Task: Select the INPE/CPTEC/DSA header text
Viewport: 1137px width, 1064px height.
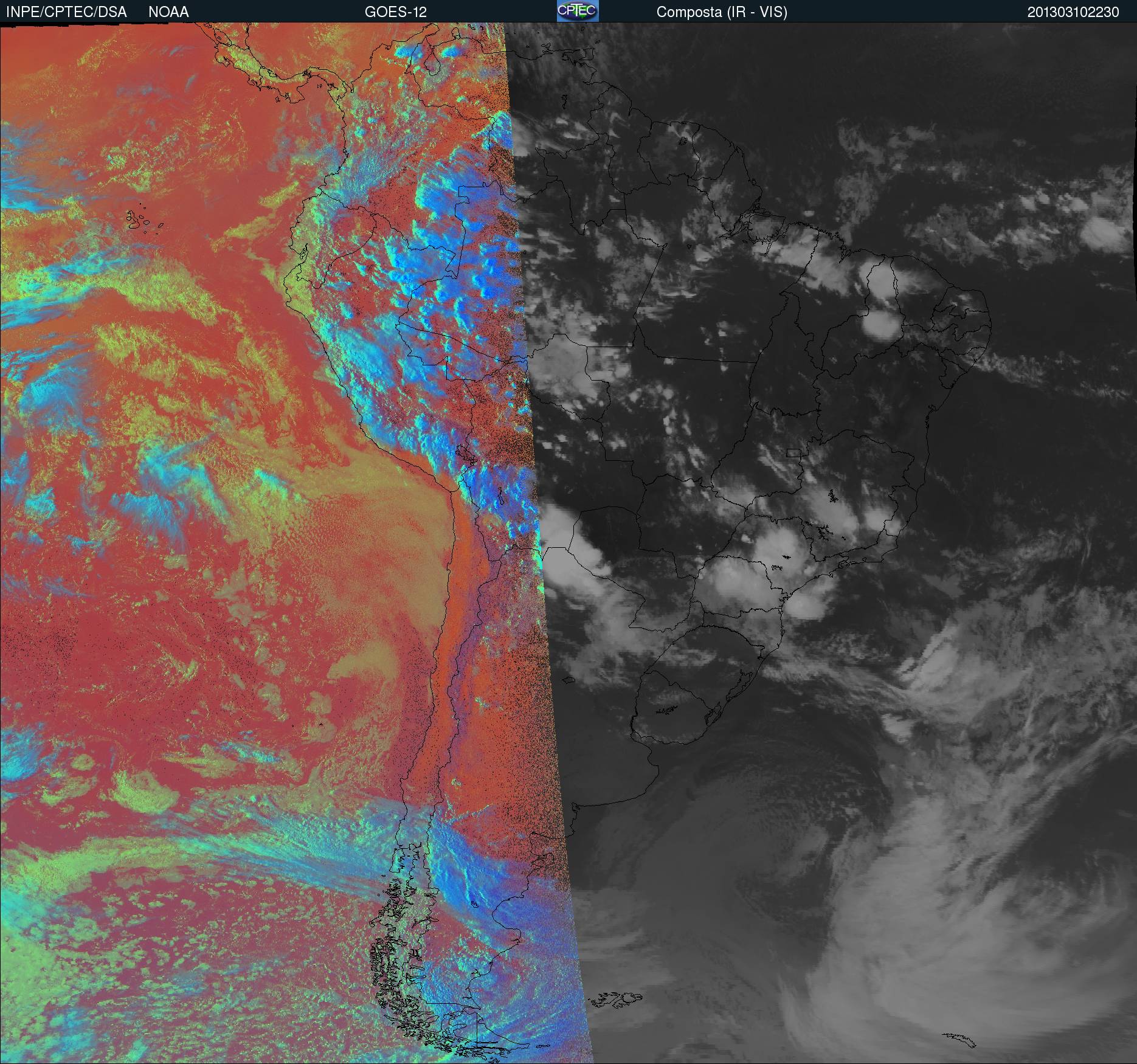Action: click(x=66, y=12)
